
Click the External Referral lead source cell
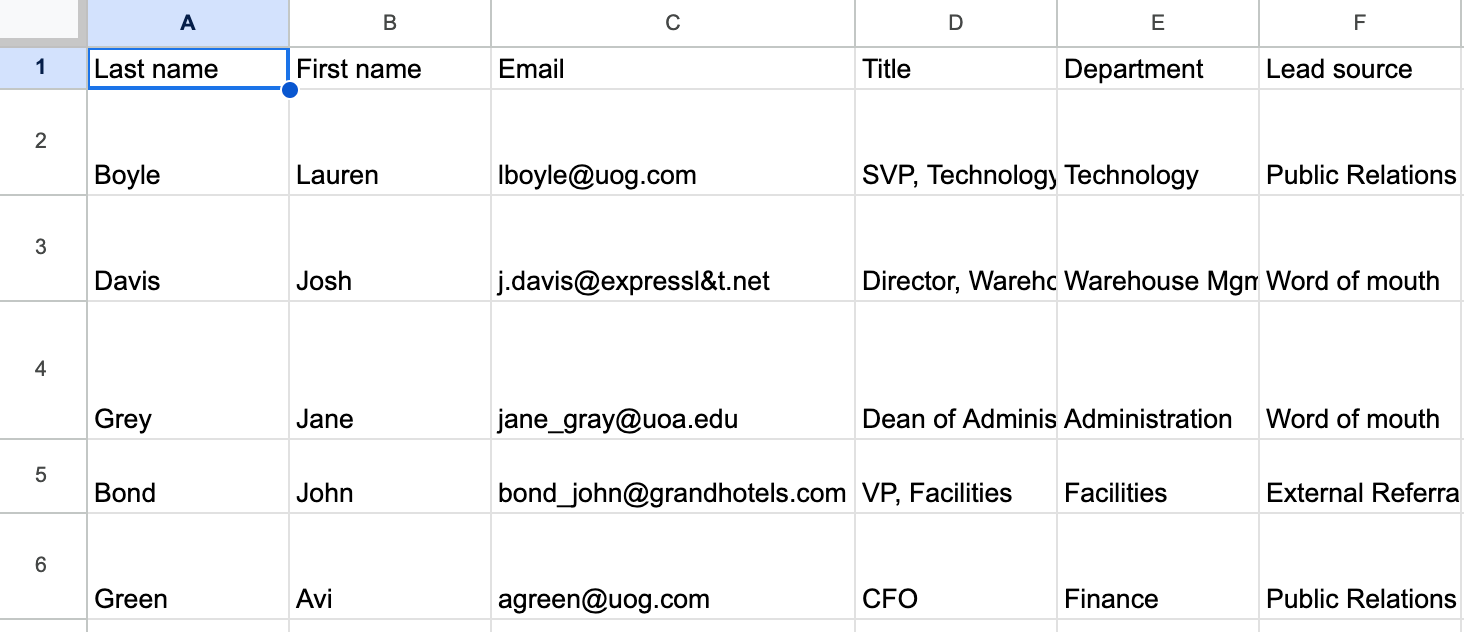tap(1361, 493)
